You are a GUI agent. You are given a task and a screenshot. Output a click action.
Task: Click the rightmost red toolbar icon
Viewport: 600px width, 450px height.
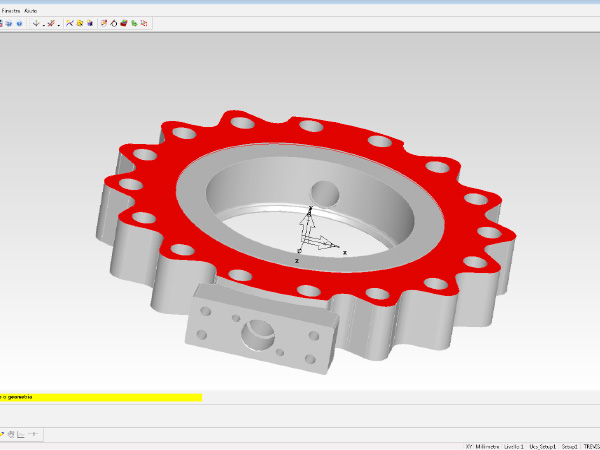pos(145,22)
